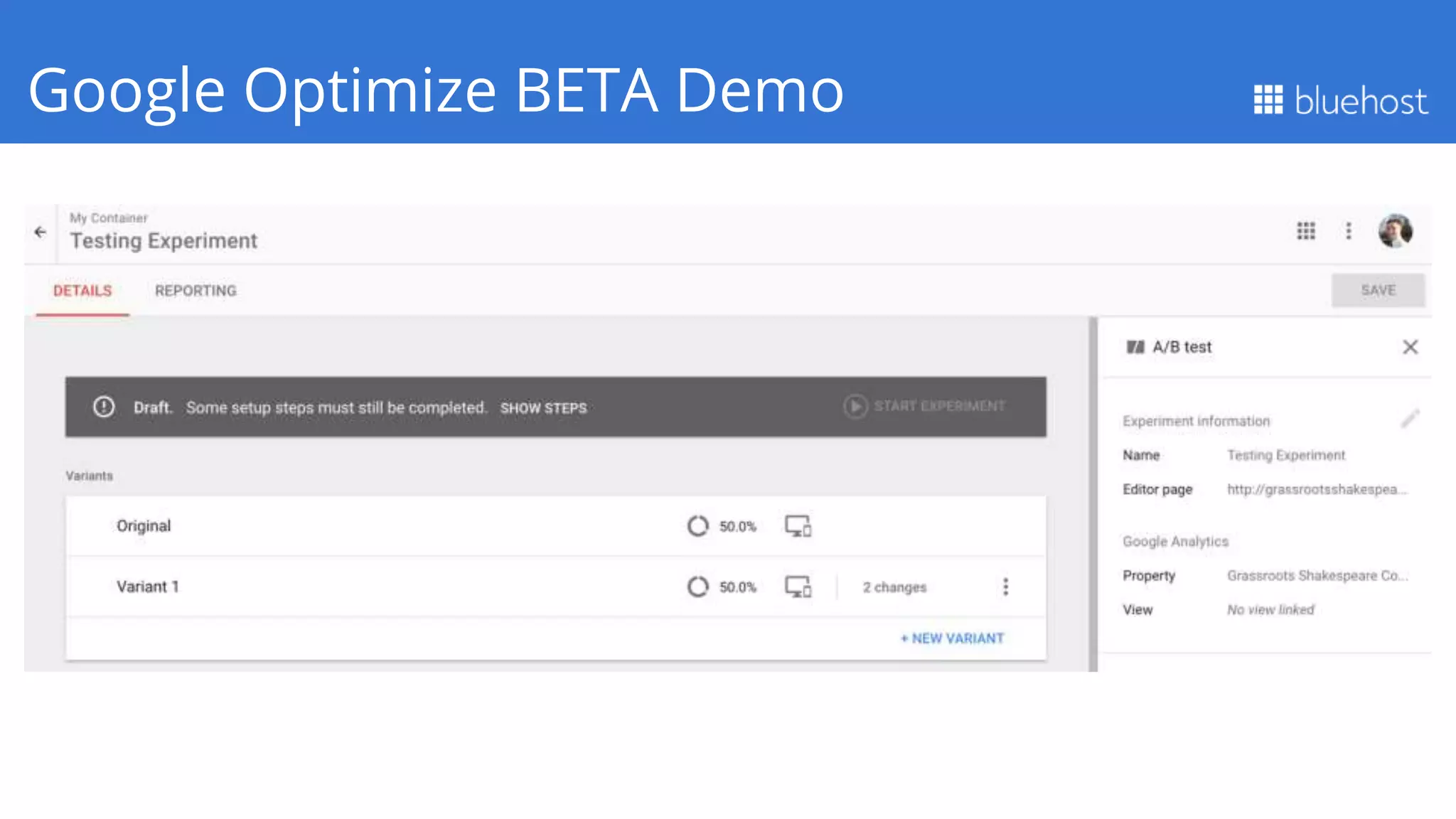Image resolution: width=1456 pixels, height=819 pixels.
Task: Click the Original variant weight circle icon
Action: point(698,526)
